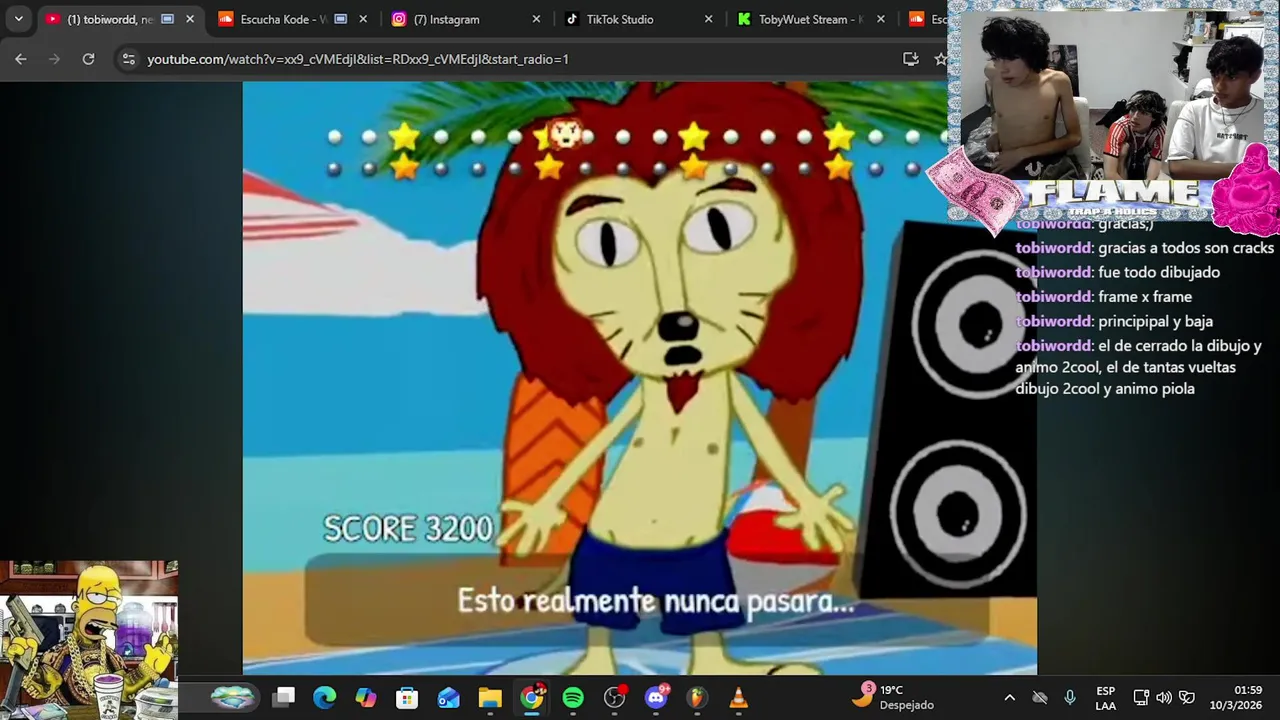Screen dimensions: 1280x720
Task: Open Discord from the taskbar
Action: pos(657,697)
